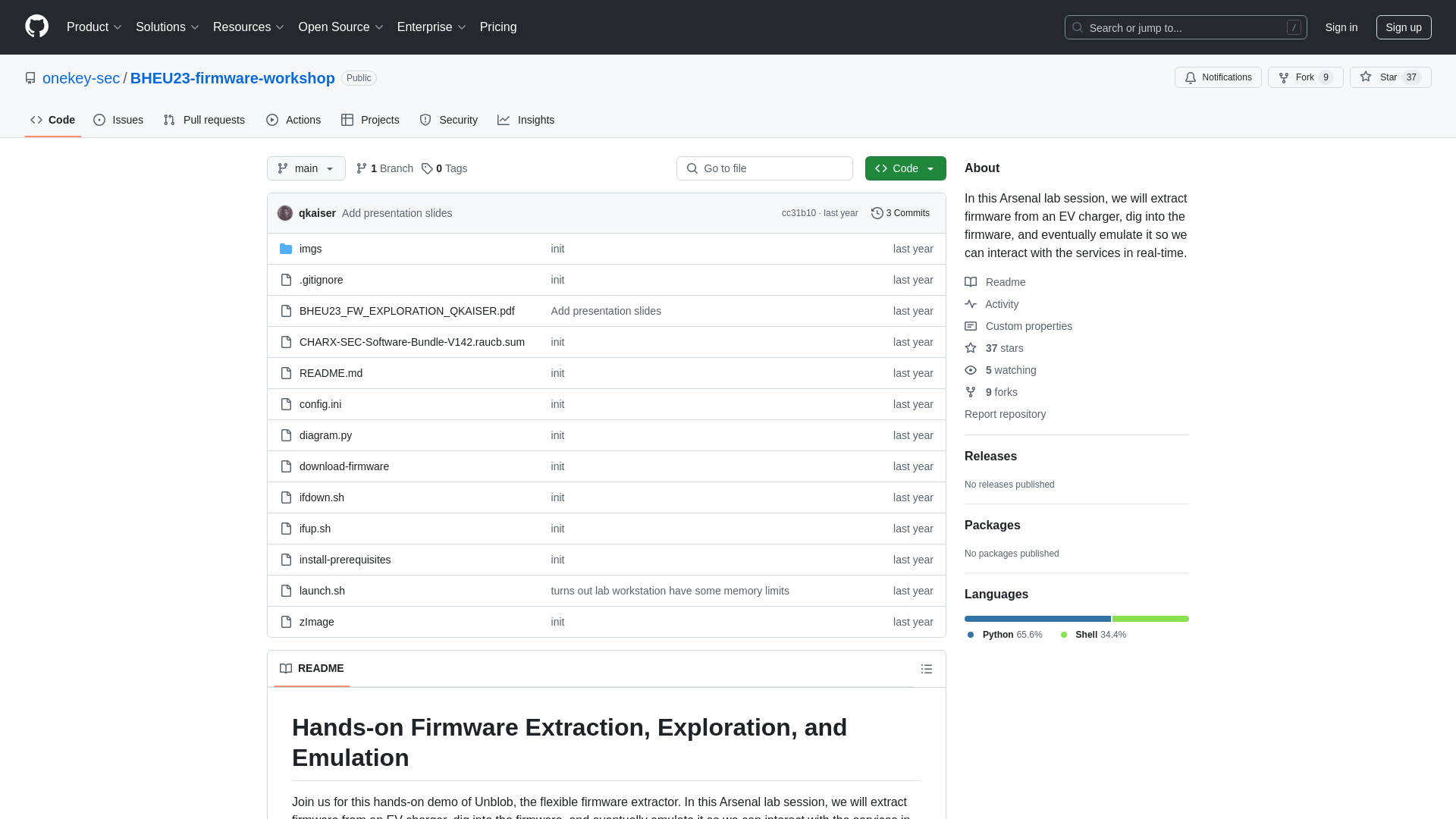Image resolution: width=1456 pixels, height=819 pixels.
Task: Open BHEU23-firmware-workshop repository link
Action: click(233, 78)
